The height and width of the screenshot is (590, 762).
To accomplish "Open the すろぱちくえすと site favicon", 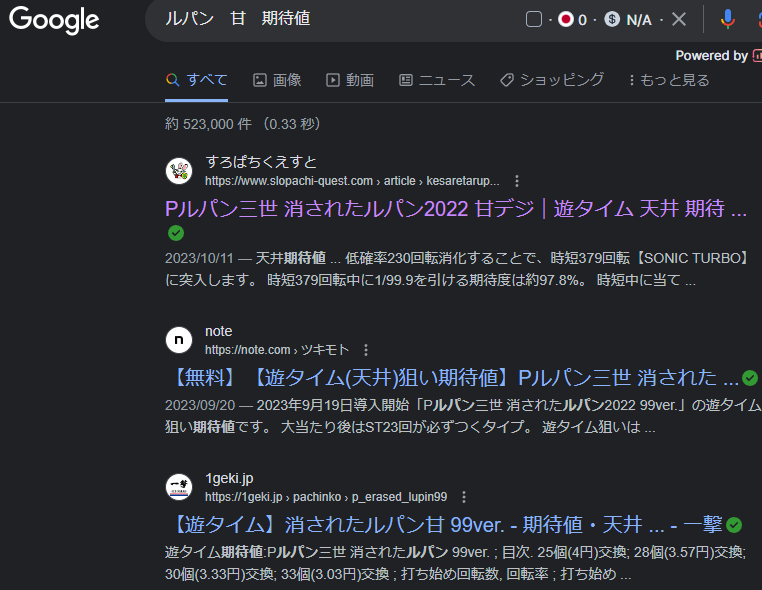I will [178, 171].
